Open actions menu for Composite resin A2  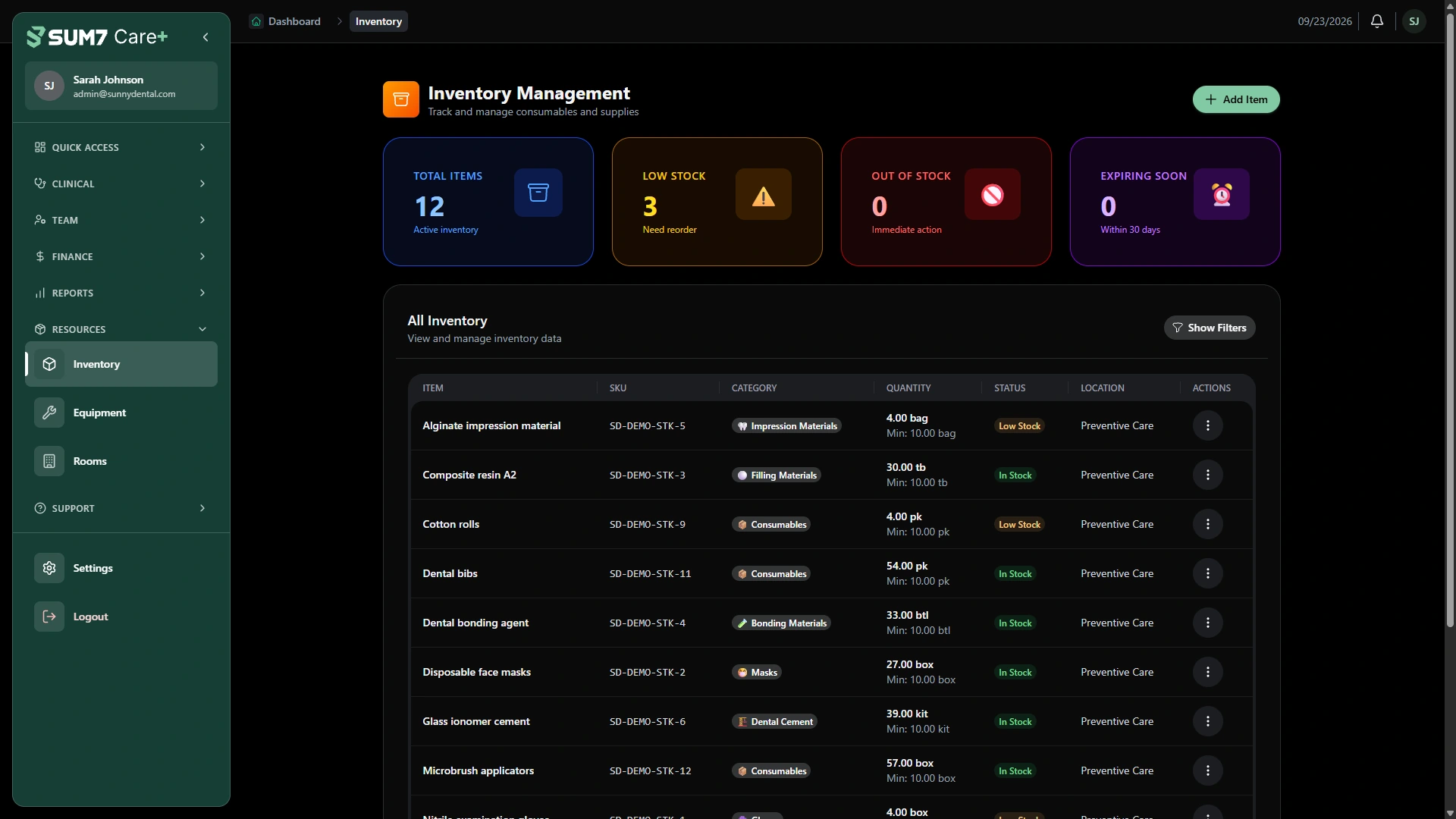tap(1208, 475)
